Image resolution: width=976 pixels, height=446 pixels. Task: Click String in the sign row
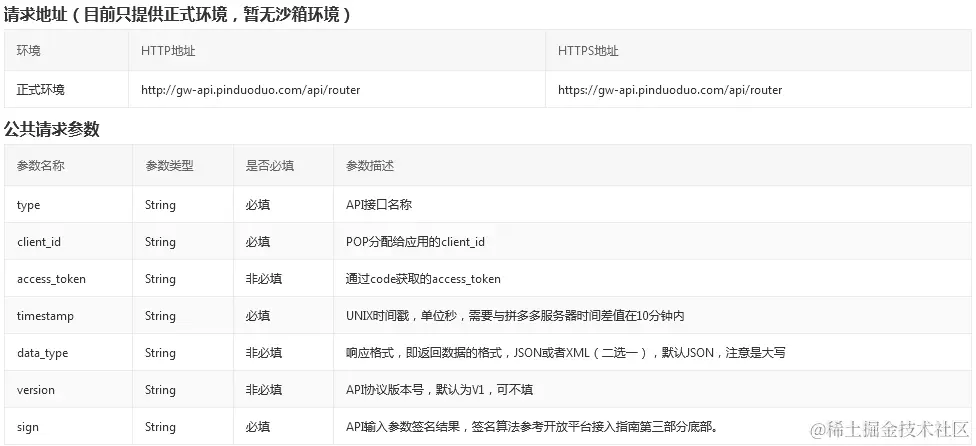(161, 427)
